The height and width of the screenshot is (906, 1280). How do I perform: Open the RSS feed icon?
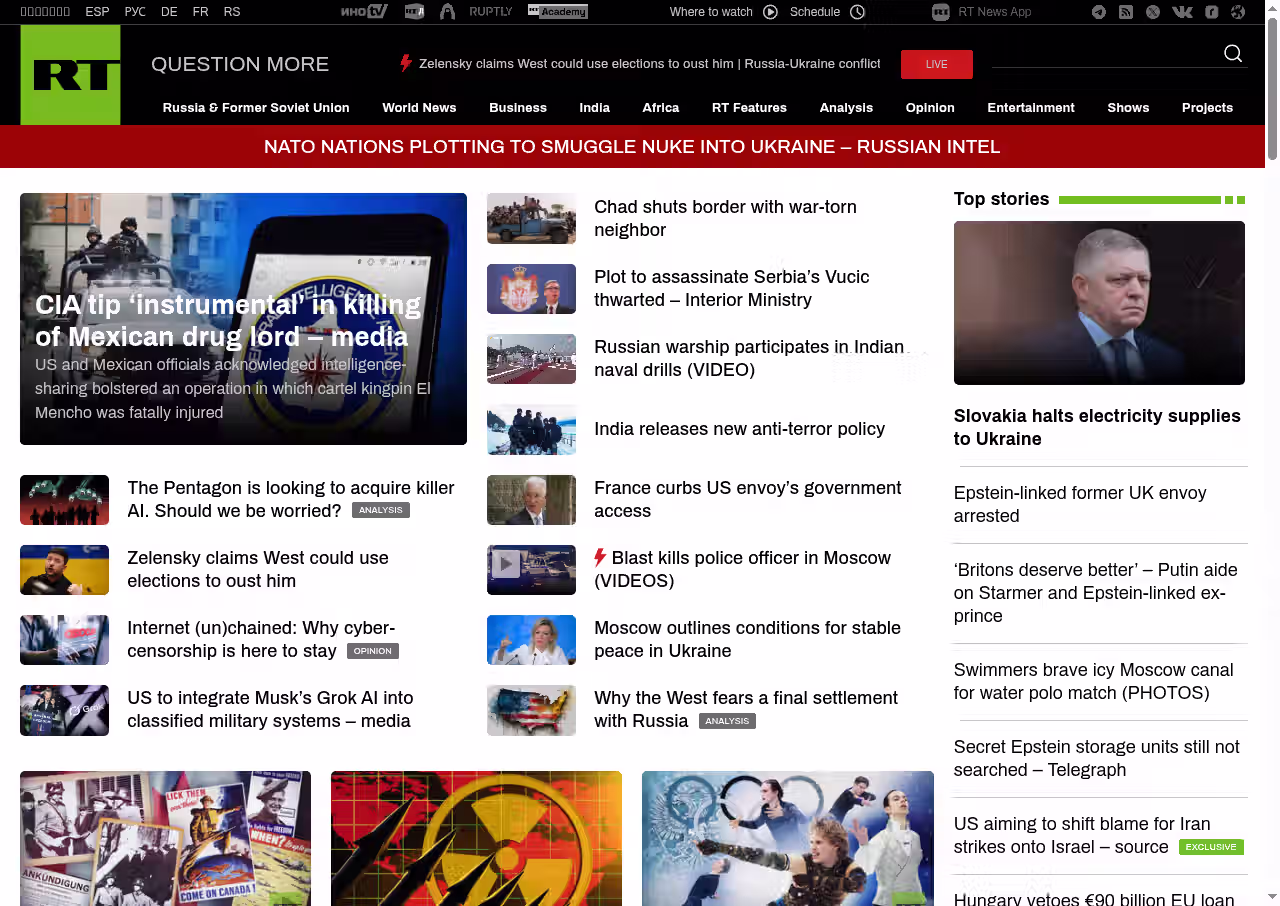click(x=1126, y=12)
